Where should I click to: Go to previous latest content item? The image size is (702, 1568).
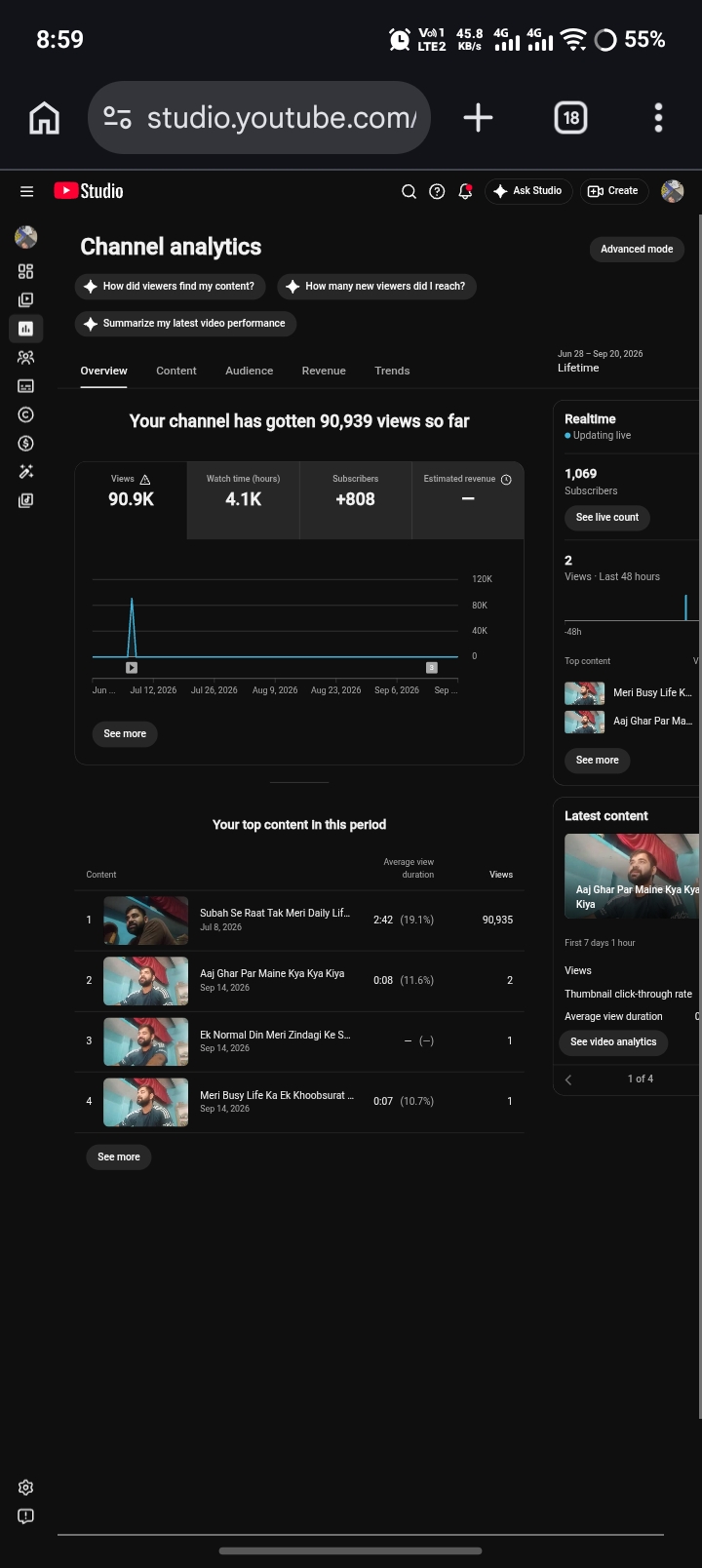click(x=568, y=1078)
